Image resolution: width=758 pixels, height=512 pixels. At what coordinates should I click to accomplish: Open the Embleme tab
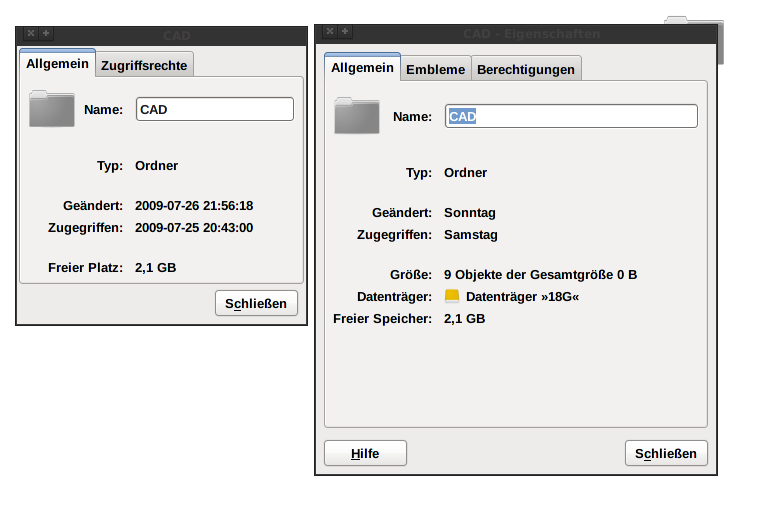[x=435, y=69]
